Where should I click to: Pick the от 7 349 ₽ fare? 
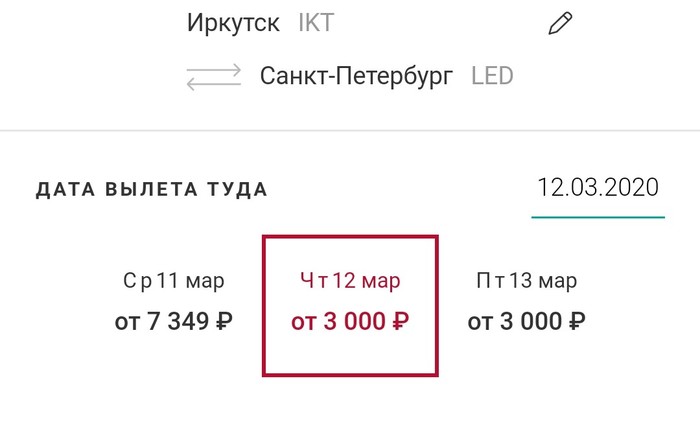(x=173, y=322)
